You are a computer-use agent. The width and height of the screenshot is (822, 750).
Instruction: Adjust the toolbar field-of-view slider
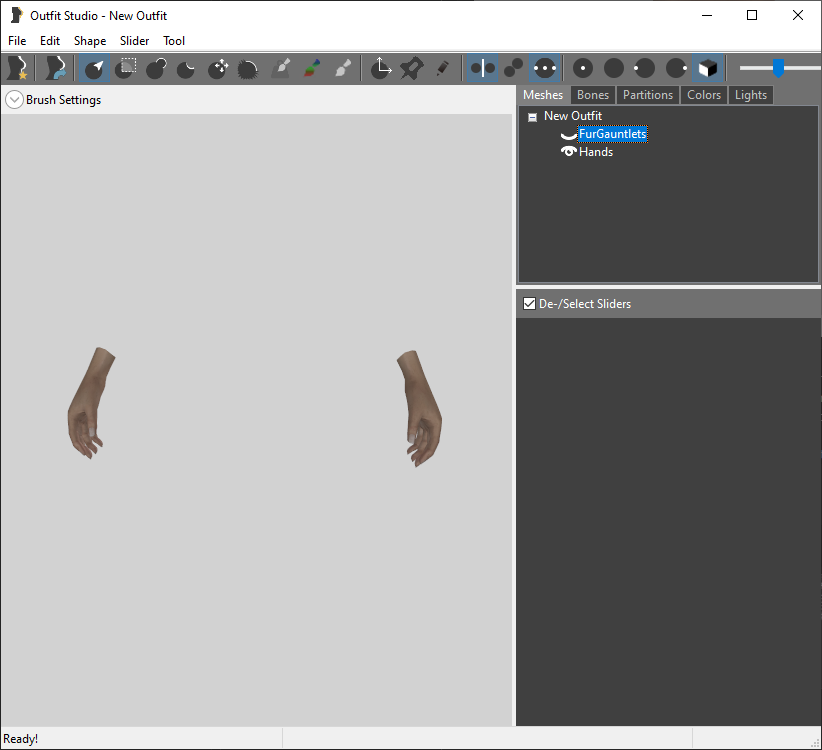(778, 68)
